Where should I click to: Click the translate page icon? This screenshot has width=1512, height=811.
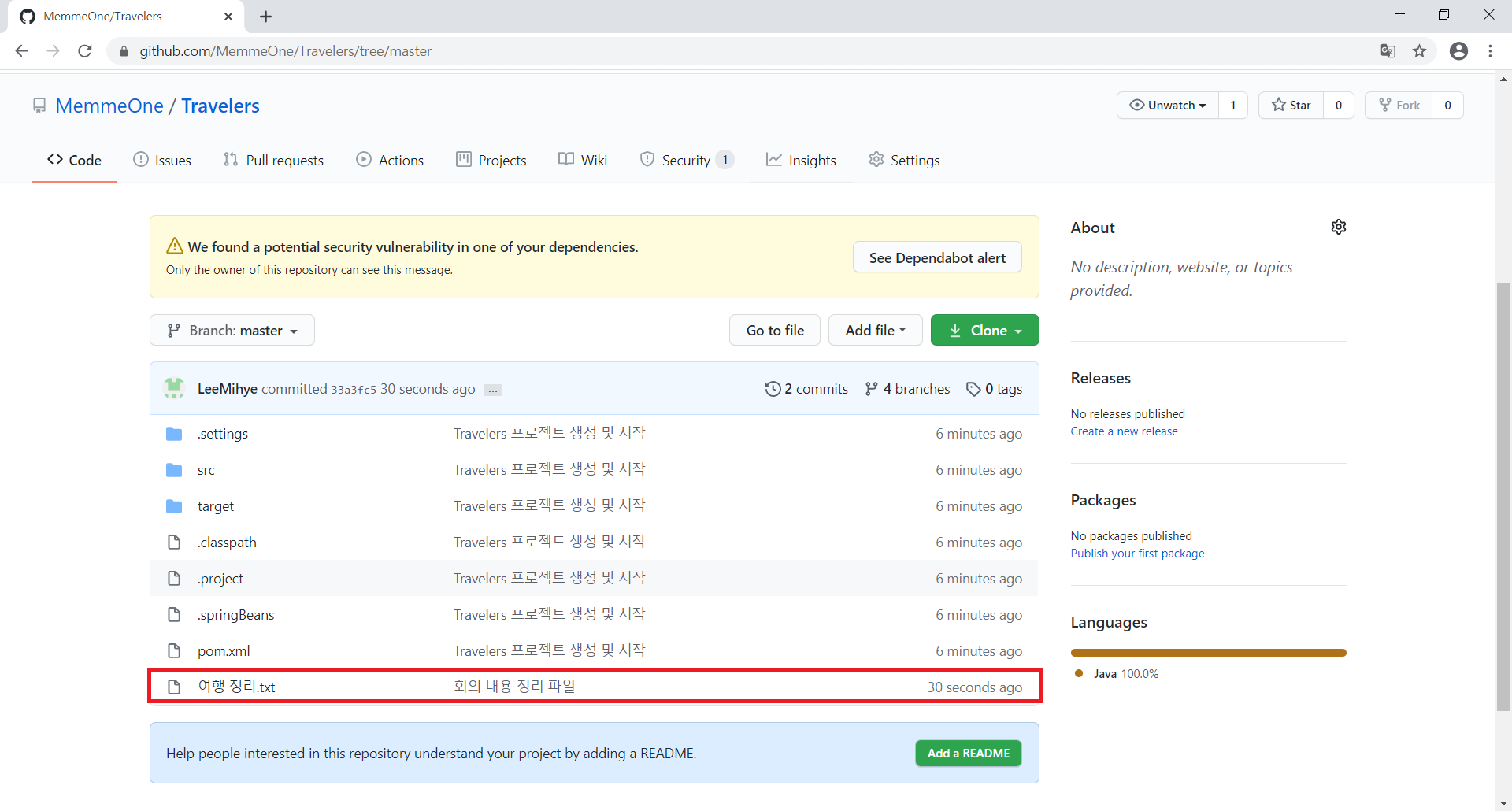coord(1388,51)
